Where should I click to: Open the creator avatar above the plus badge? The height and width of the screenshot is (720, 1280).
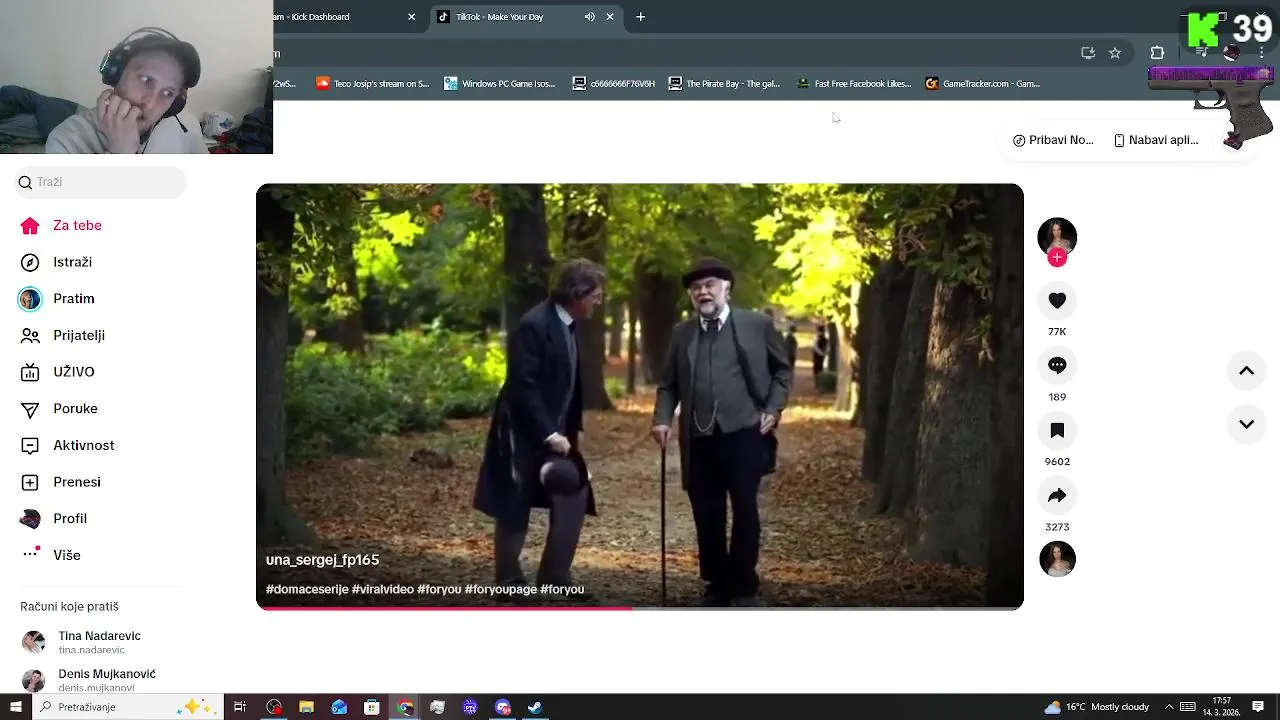click(x=1057, y=236)
